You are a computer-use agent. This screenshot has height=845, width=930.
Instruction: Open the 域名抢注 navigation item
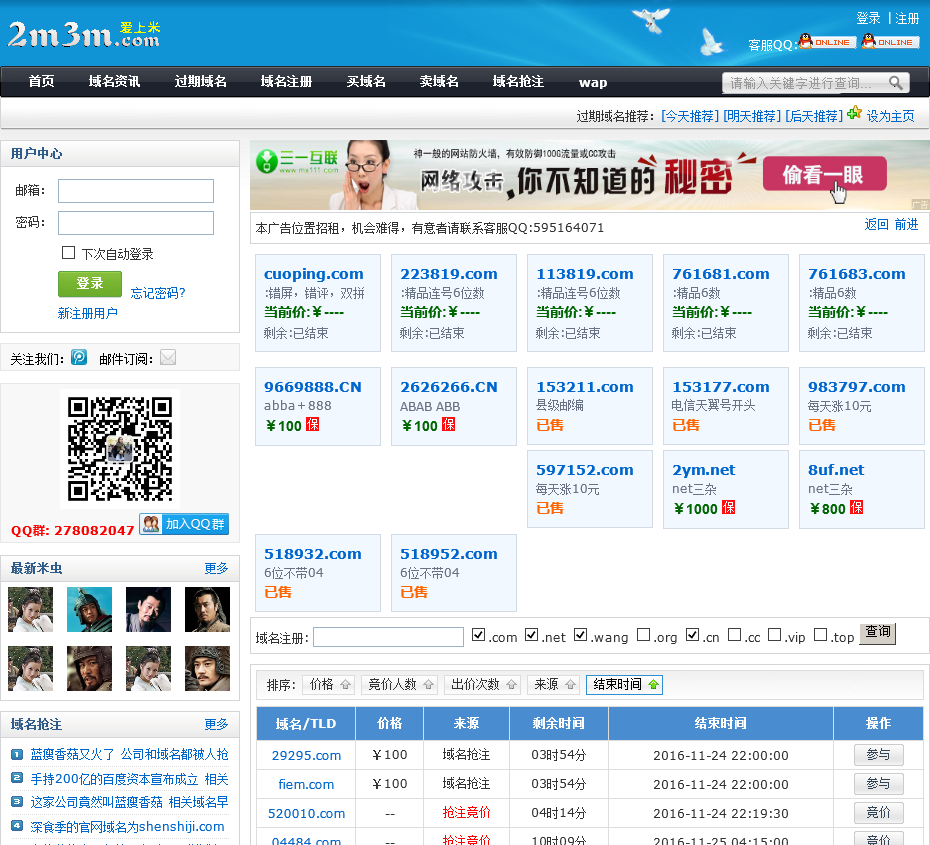[x=518, y=82]
